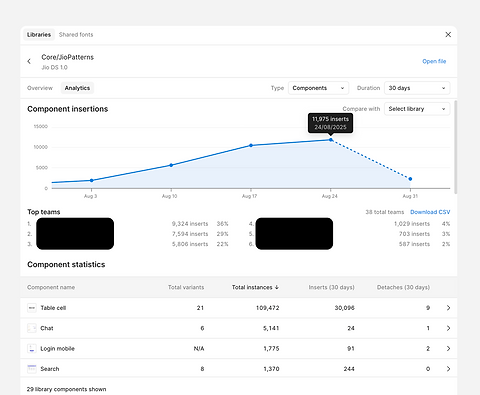Click the 11,975 inserts tooltip
Viewport: 480px width, 395px height.
[330, 123]
